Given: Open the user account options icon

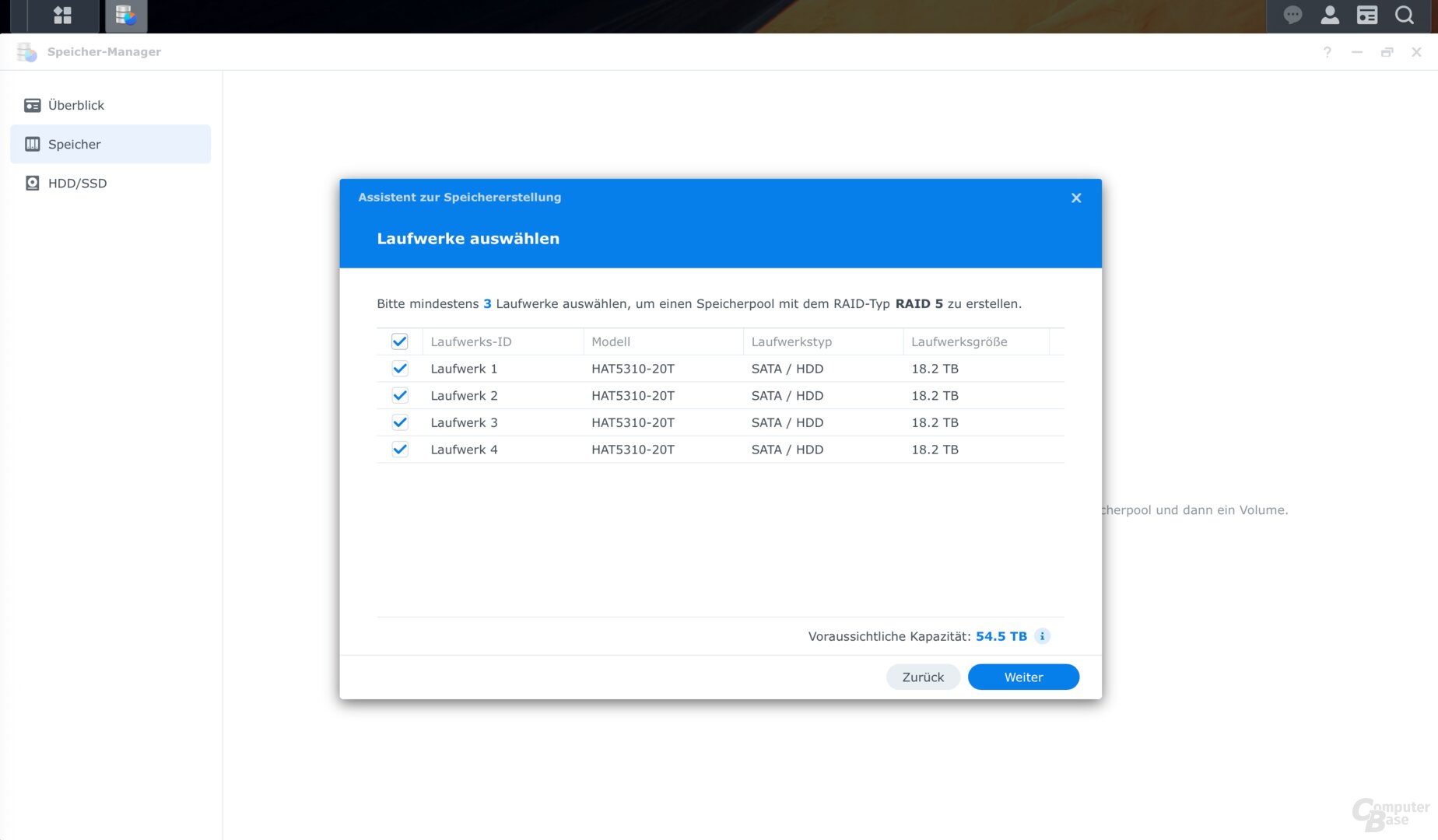Looking at the screenshot, I should [1331, 15].
